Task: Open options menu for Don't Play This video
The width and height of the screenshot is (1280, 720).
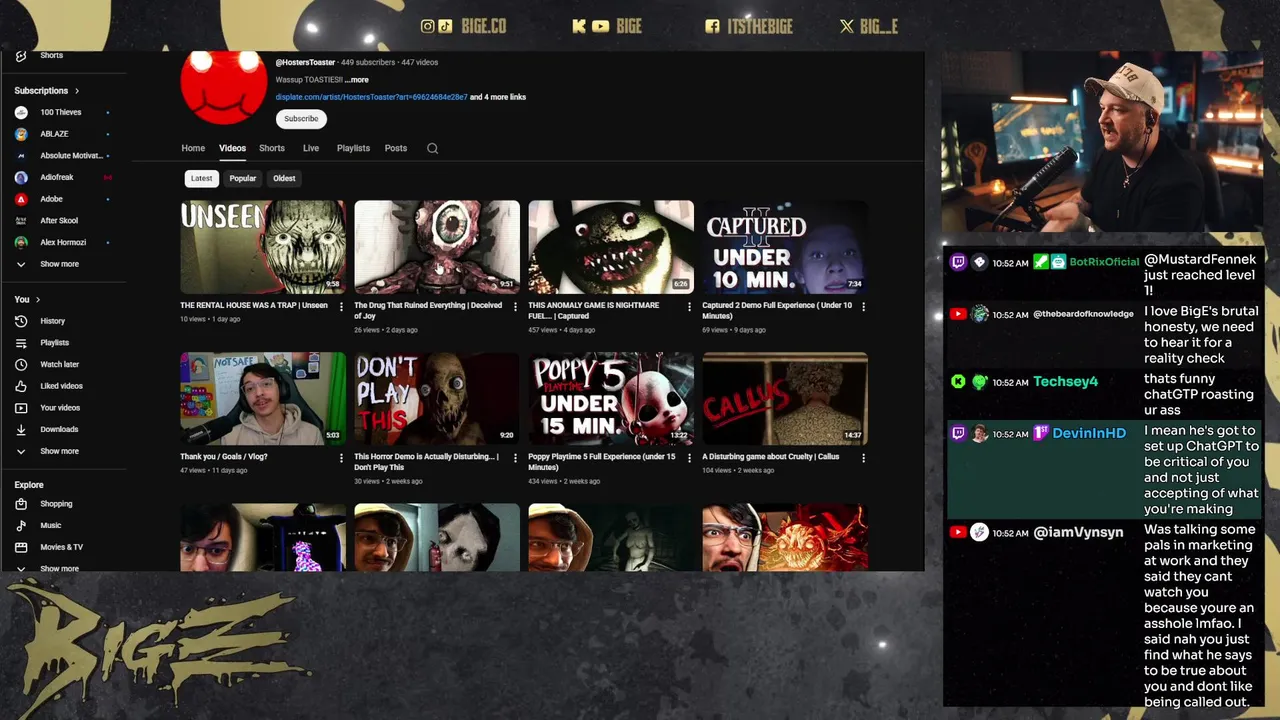Action: tap(515, 458)
